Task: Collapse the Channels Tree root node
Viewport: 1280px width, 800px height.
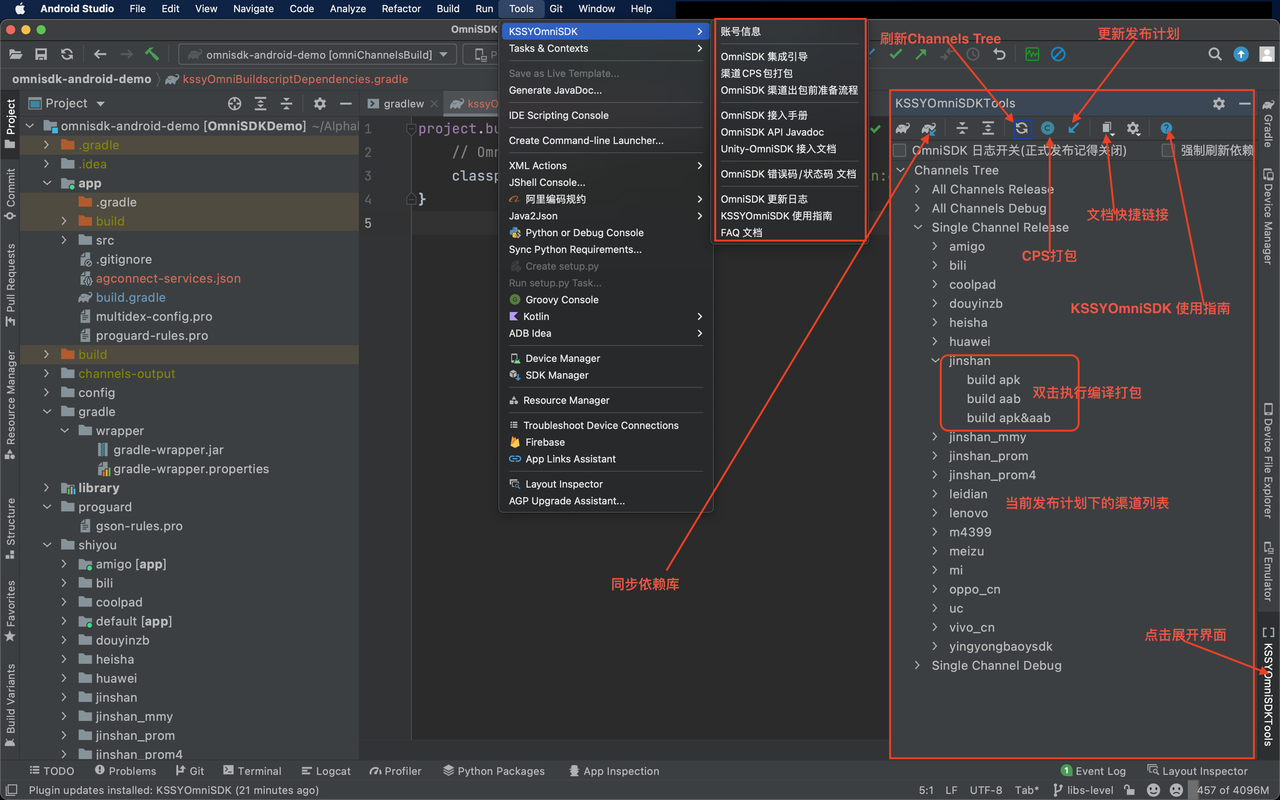Action: pyautogui.click(x=901, y=170)
